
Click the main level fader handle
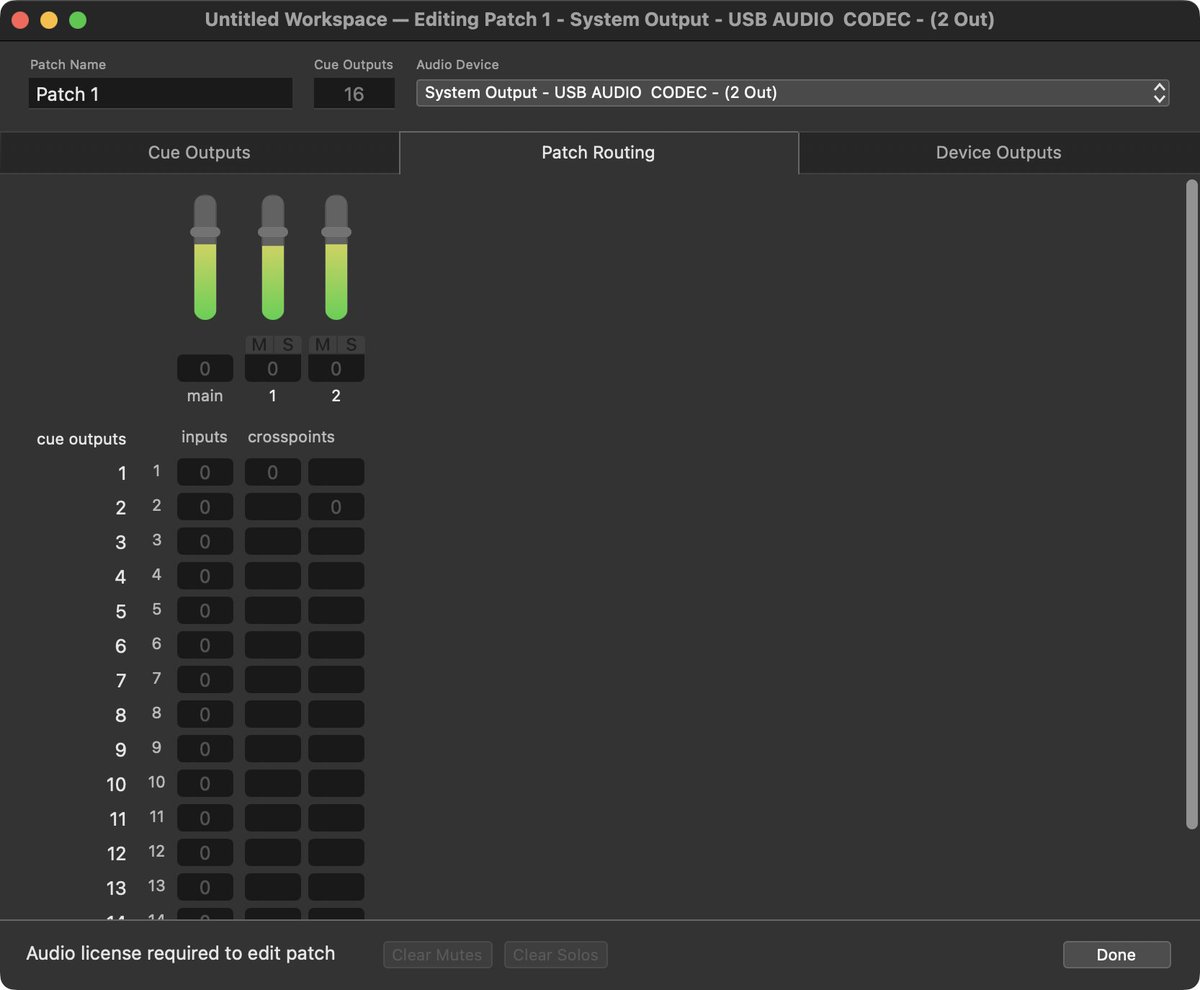click(x=205, y=232)
